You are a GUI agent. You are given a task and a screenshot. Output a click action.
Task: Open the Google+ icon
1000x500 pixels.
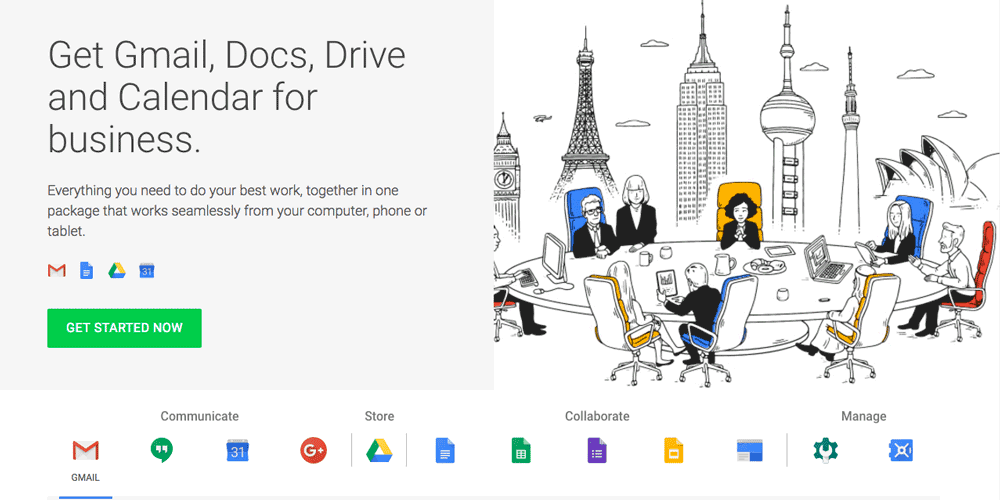click(x=313, y=450)
